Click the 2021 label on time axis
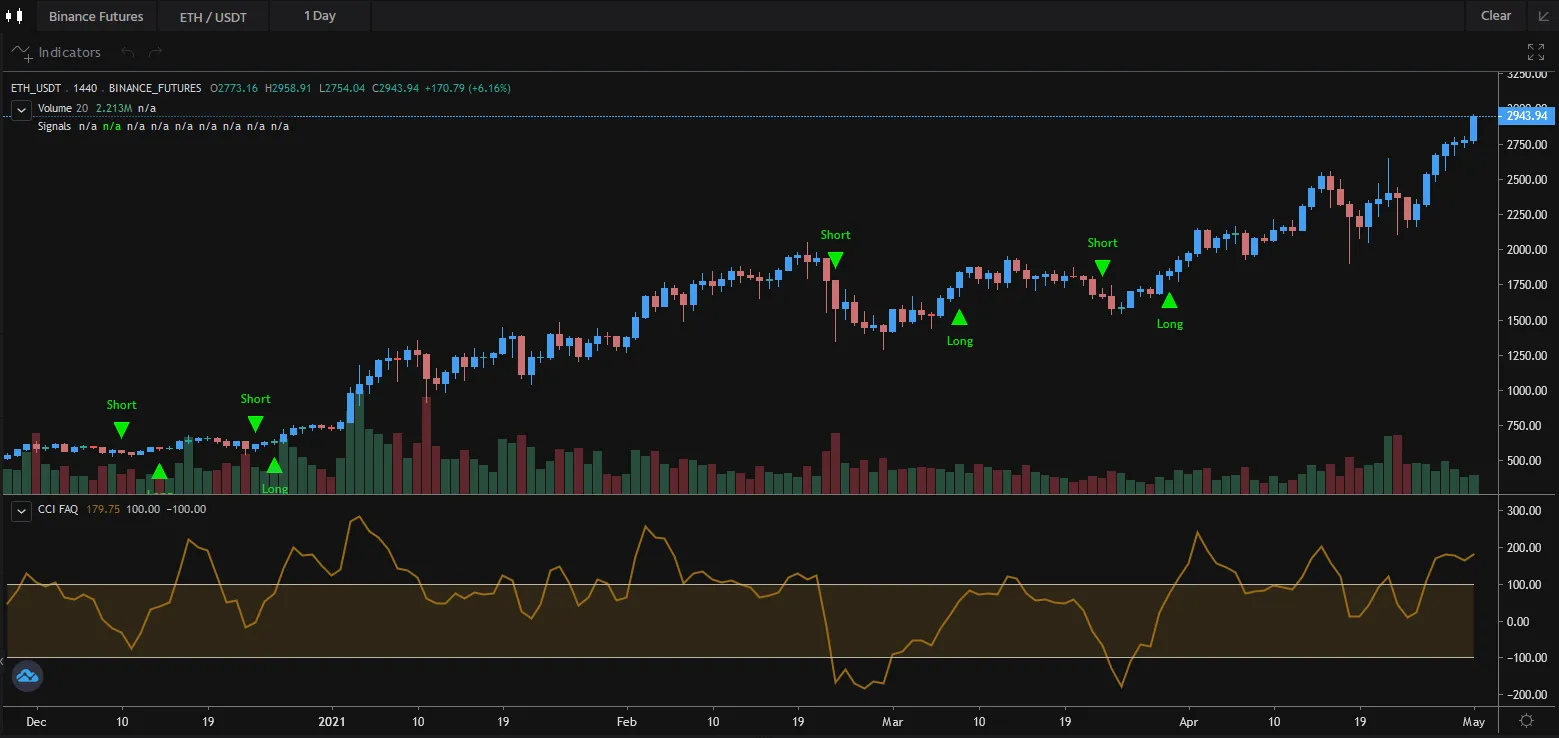 click(x=331, y=721)
